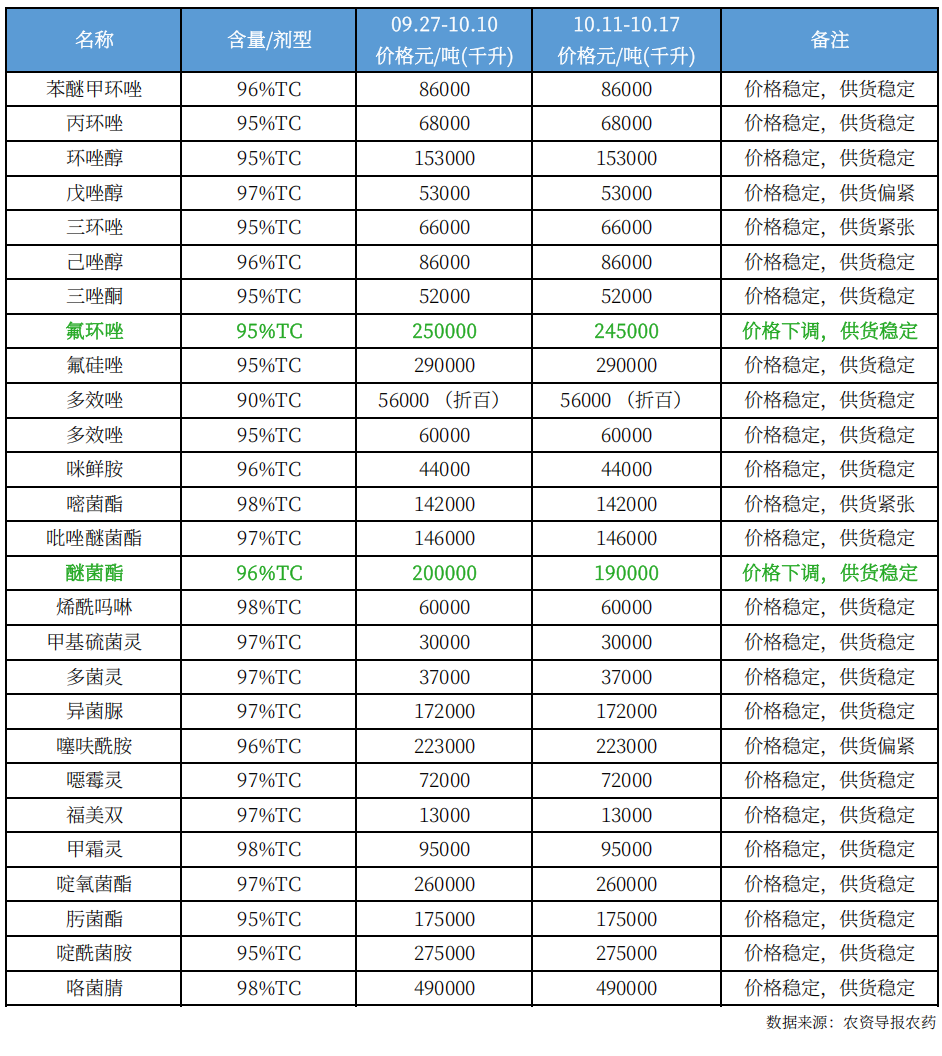The image size is (942, 1056).
Task: Select the 苯醚甲环唑 name cell
Action: (x=94, y=89)
